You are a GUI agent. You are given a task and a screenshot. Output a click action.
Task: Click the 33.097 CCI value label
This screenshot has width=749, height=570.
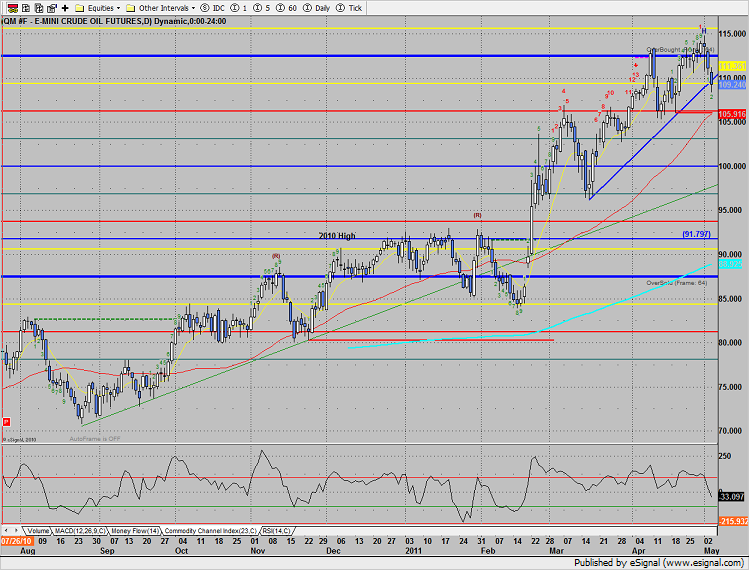[x=732, y=497]
